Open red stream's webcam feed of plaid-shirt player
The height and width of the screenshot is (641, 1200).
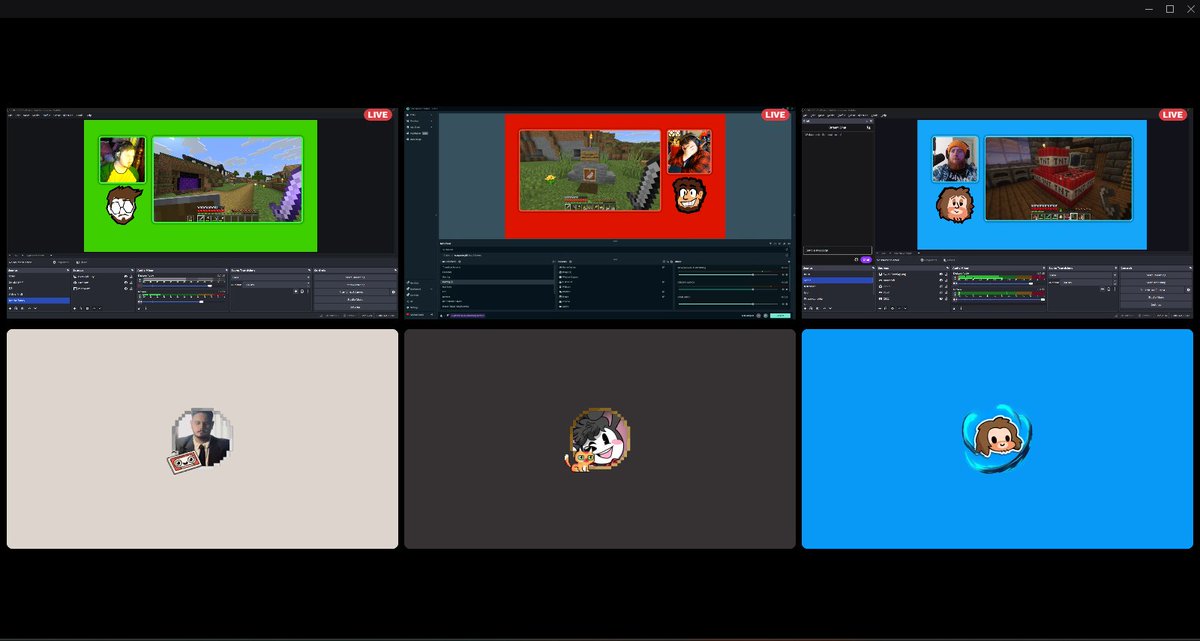[x=689, y=151]
